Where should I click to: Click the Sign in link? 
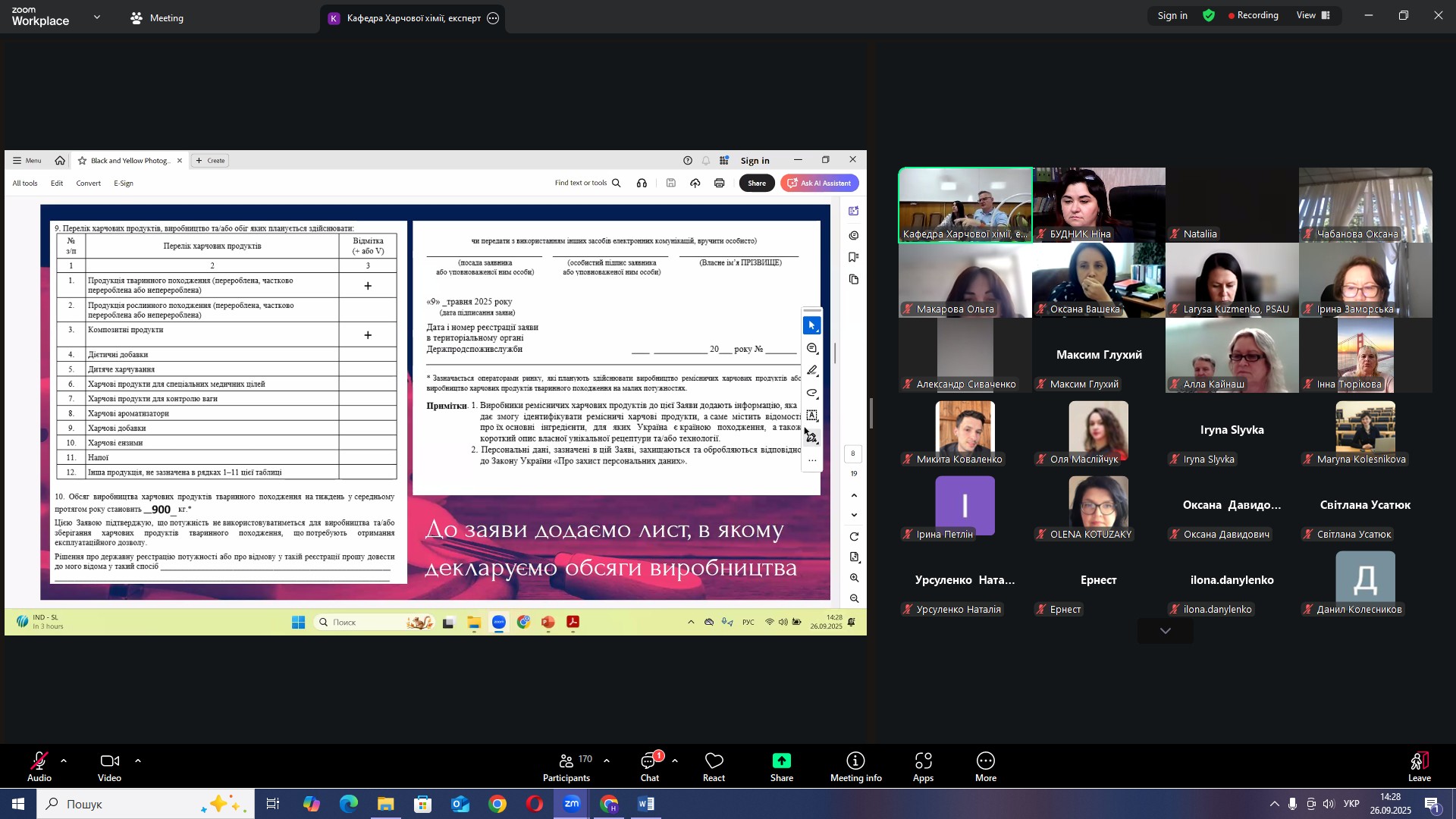coord(1172,16)
